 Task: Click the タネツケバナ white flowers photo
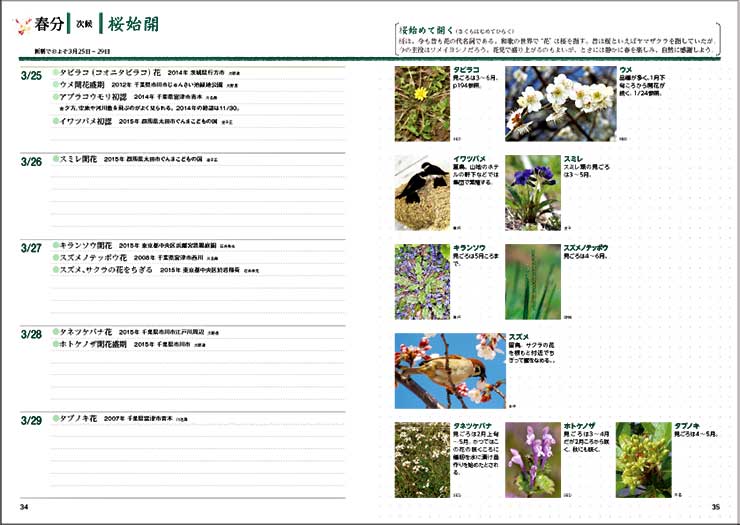click(422, 460)
